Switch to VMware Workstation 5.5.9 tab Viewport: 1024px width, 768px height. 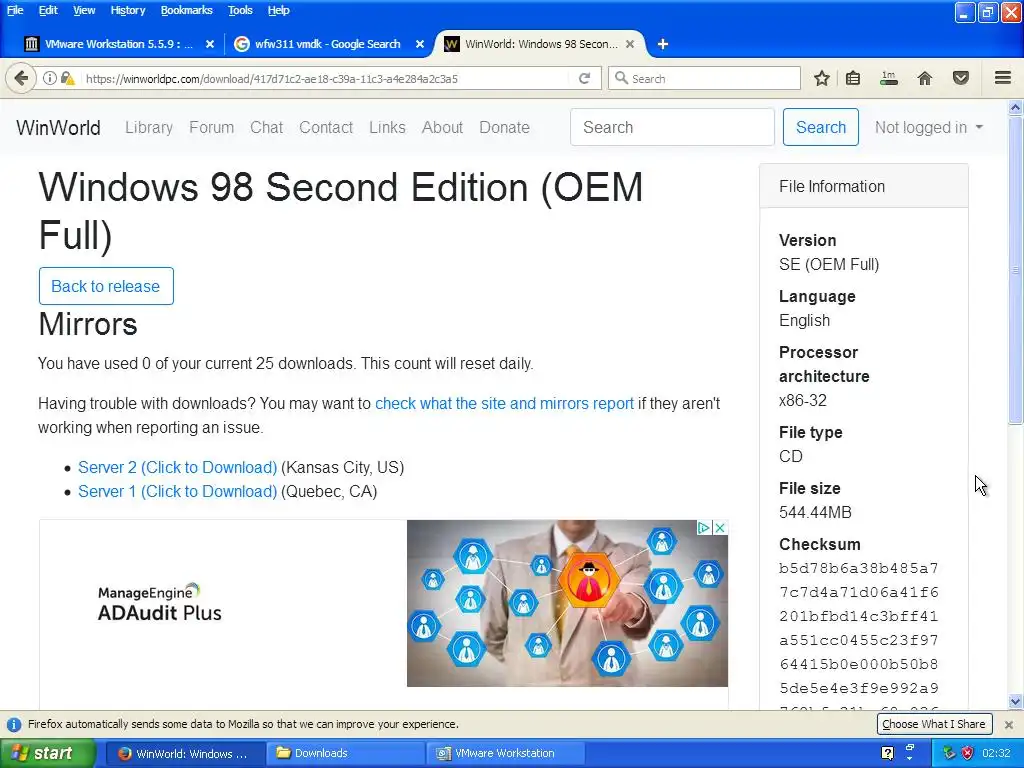point(118,44)
